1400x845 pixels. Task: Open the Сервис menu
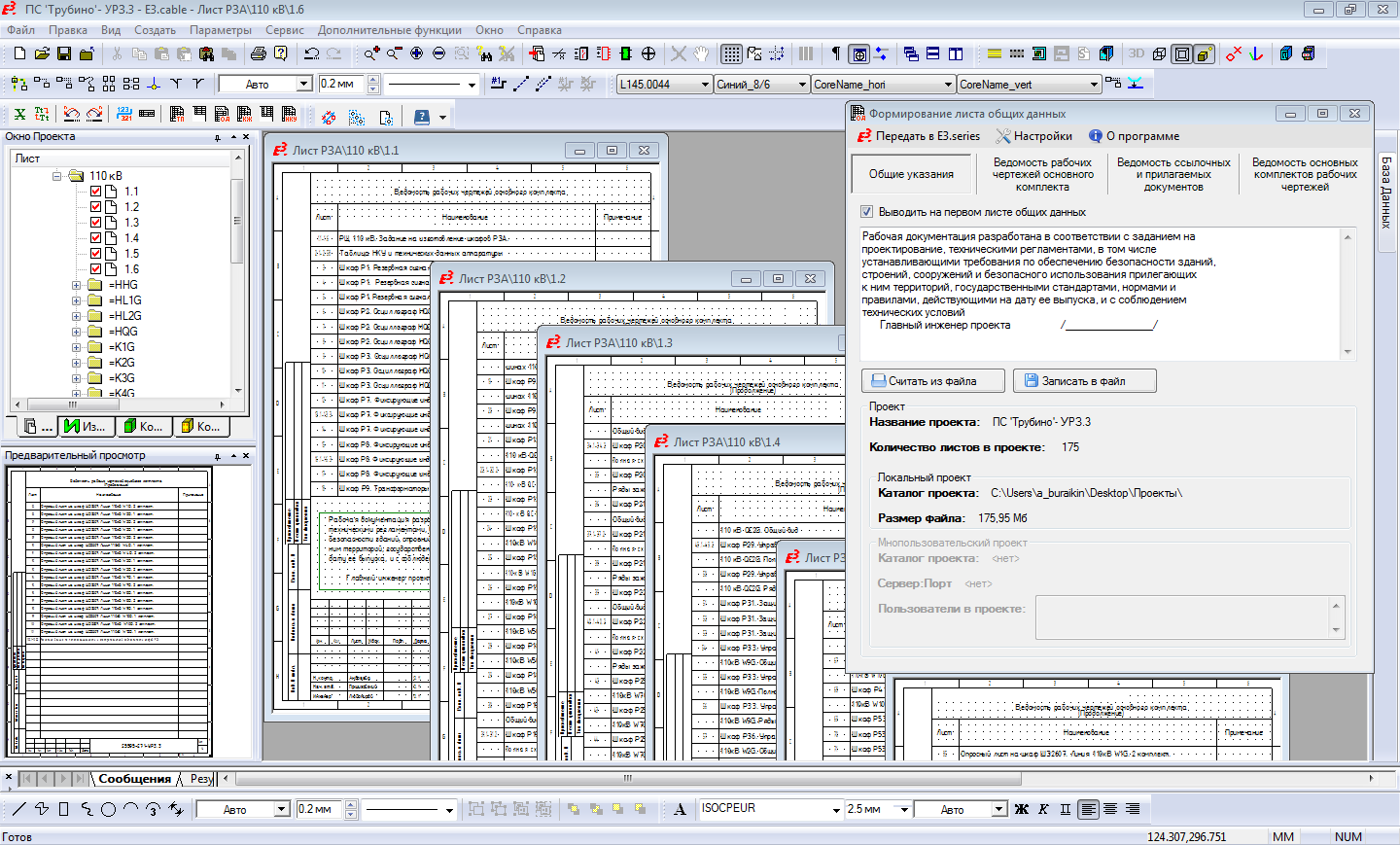284,30
